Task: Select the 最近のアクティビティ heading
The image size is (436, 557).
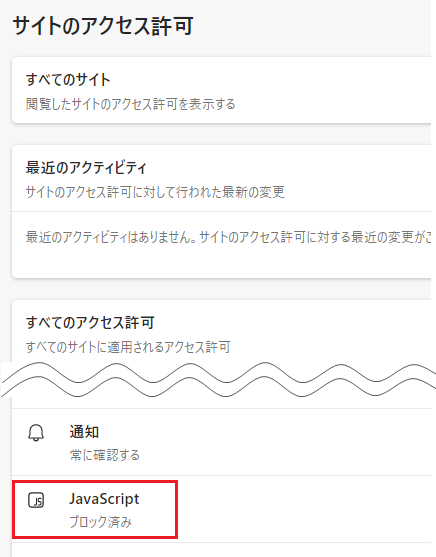Action: pos(86,167)
